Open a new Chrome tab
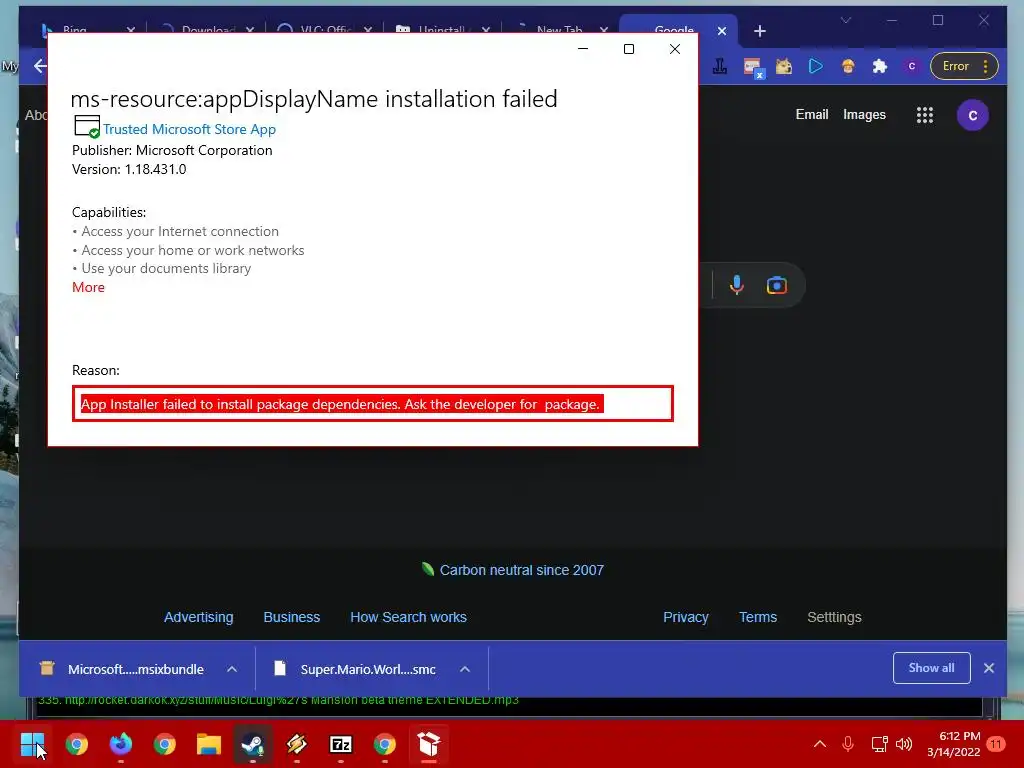 tap(760, 31)
